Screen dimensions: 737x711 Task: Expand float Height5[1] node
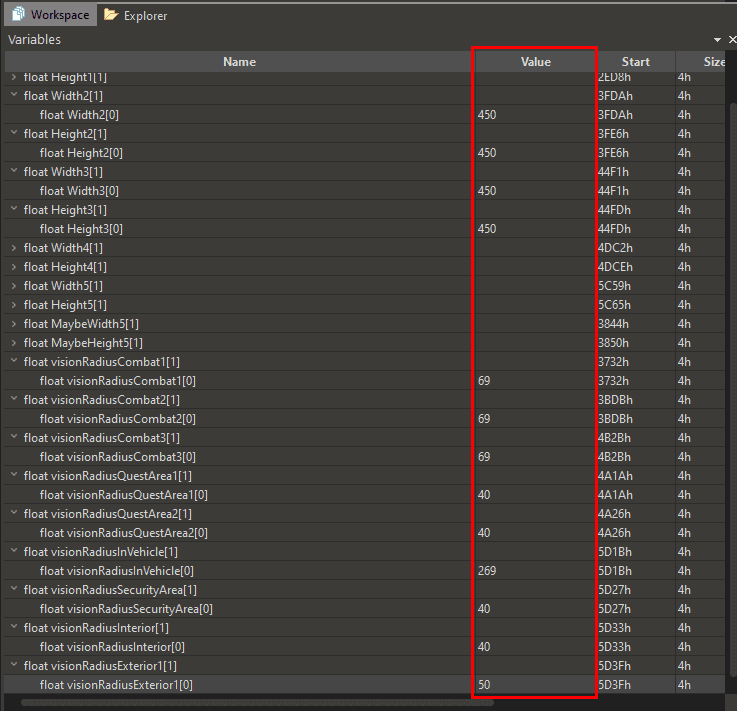(x=14, y=305)
